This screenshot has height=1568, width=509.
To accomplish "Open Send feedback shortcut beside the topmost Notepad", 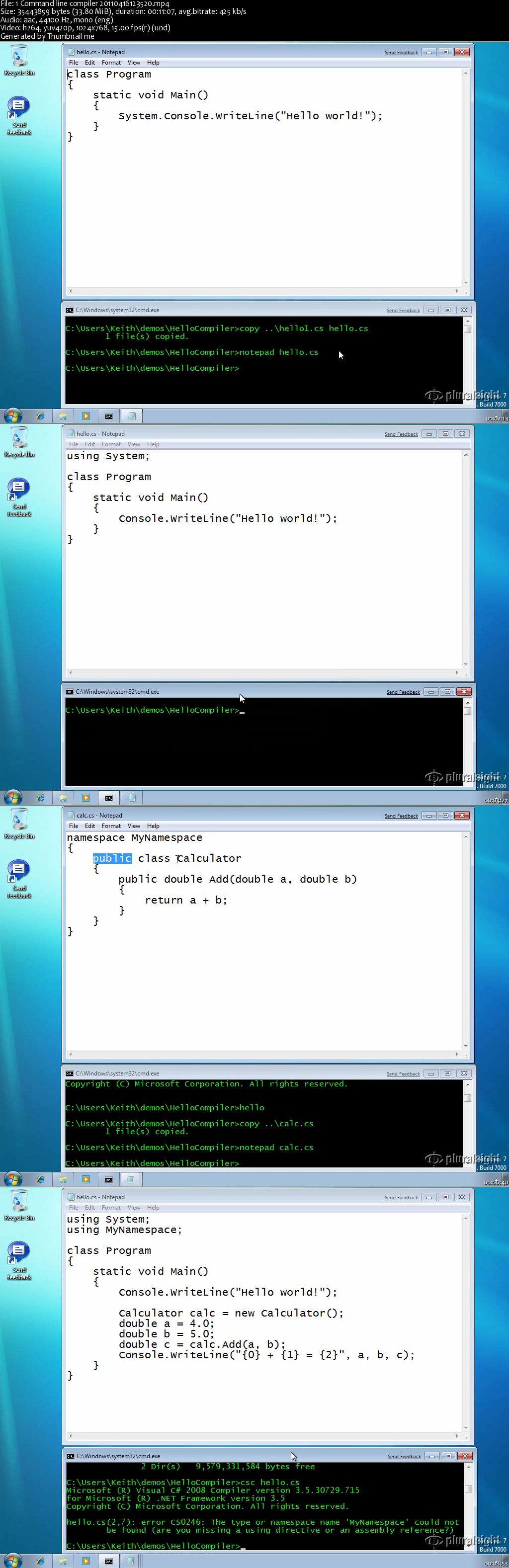I will pyautogui.click(x=19, y=115).
